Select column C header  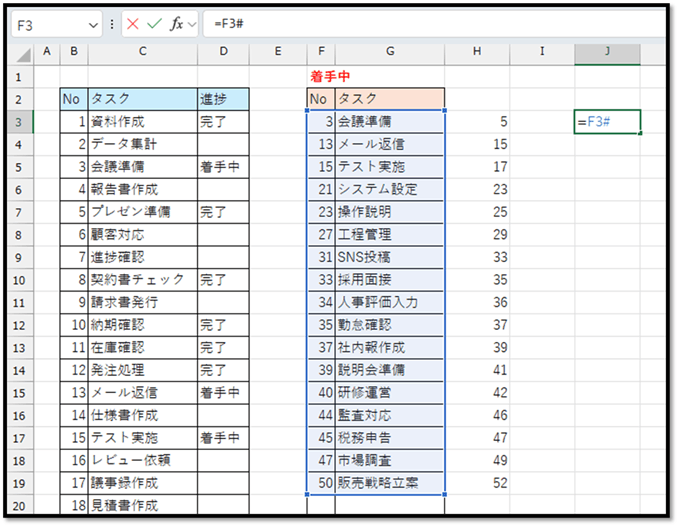tap(142, 51)
